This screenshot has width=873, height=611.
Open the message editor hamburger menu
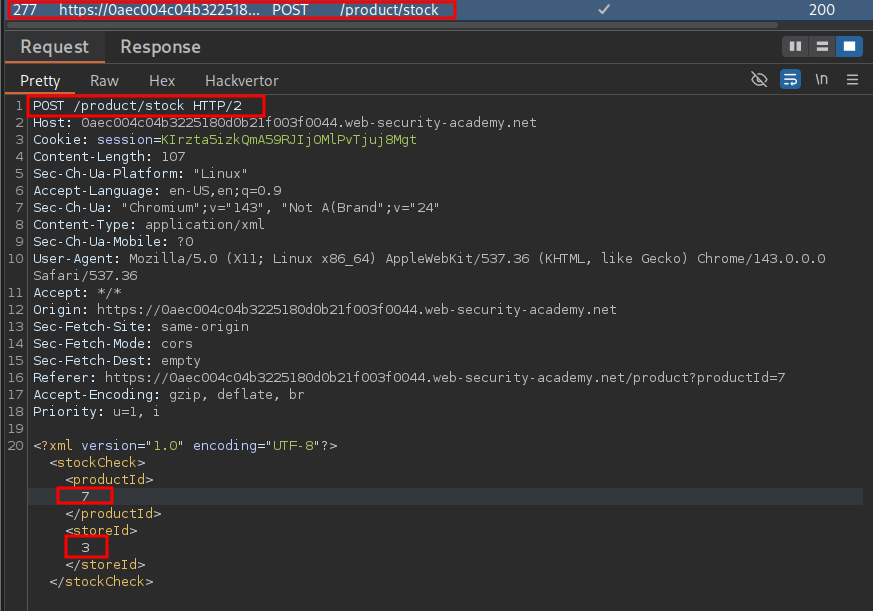click(x=853, y=80)
